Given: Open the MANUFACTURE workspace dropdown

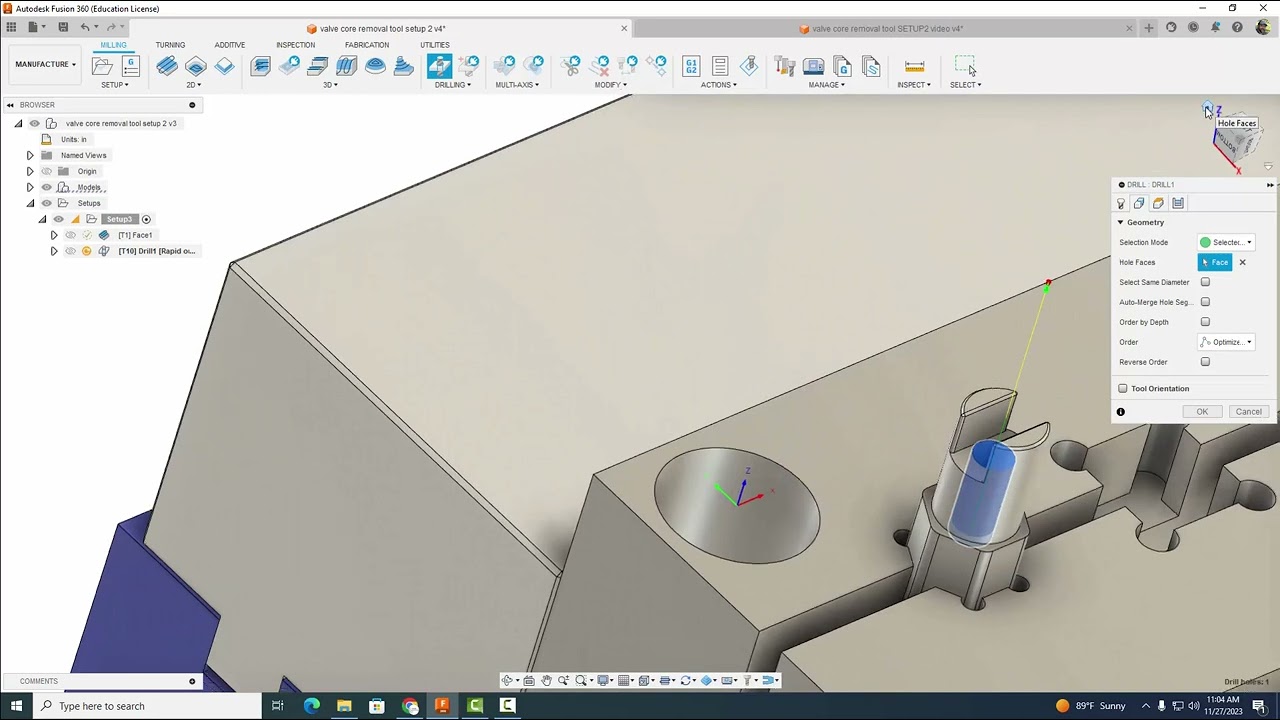Looking at the screenshot, I should coord(45,65).
